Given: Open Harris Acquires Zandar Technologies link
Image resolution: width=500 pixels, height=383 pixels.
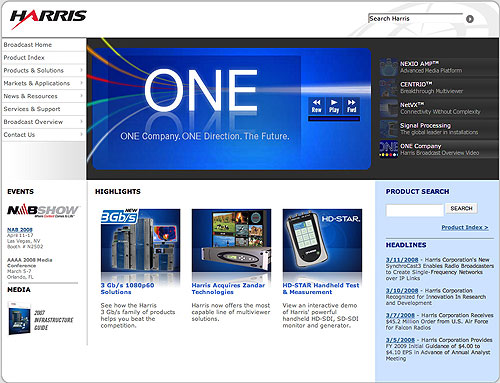Looking at the screenshot, I should coord(228,289).
